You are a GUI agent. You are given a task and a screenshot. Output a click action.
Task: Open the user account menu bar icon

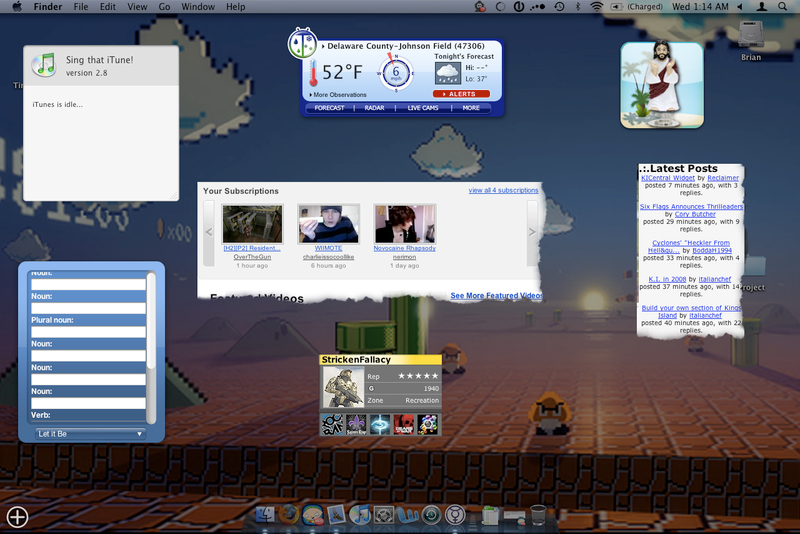761,7
